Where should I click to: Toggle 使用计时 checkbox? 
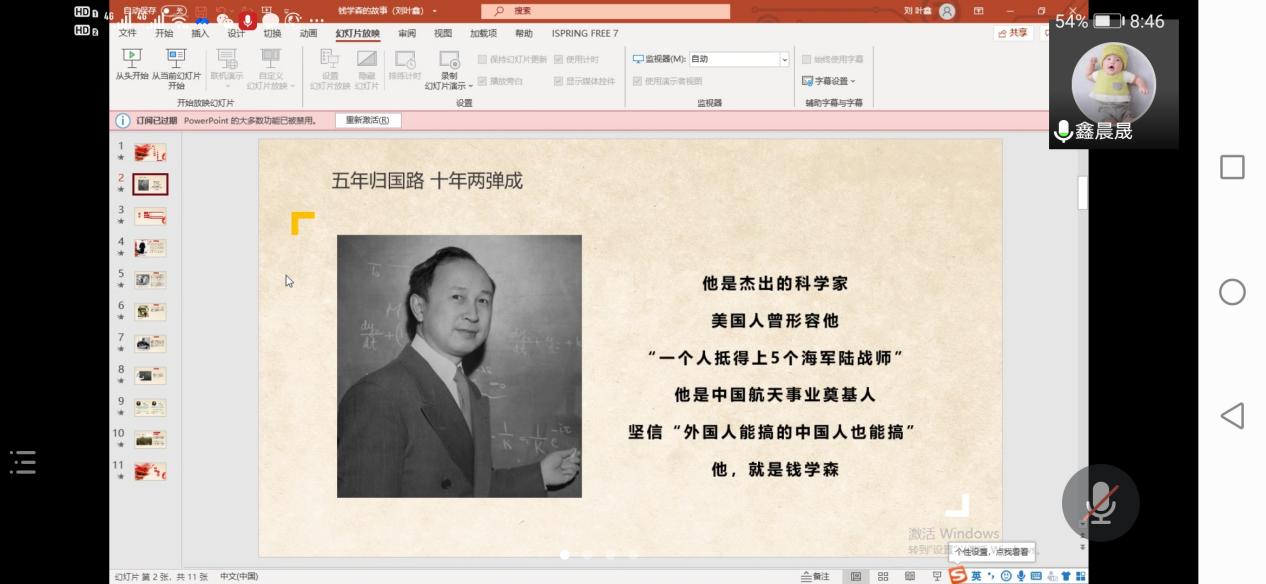point(558,60)
